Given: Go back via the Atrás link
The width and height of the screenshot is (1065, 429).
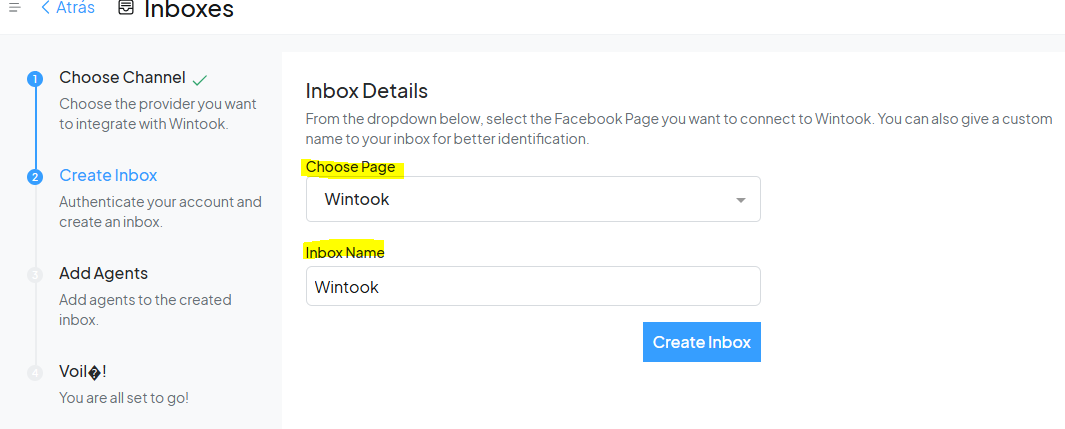Looking at the screenshot, I should (x=68, y=8).
